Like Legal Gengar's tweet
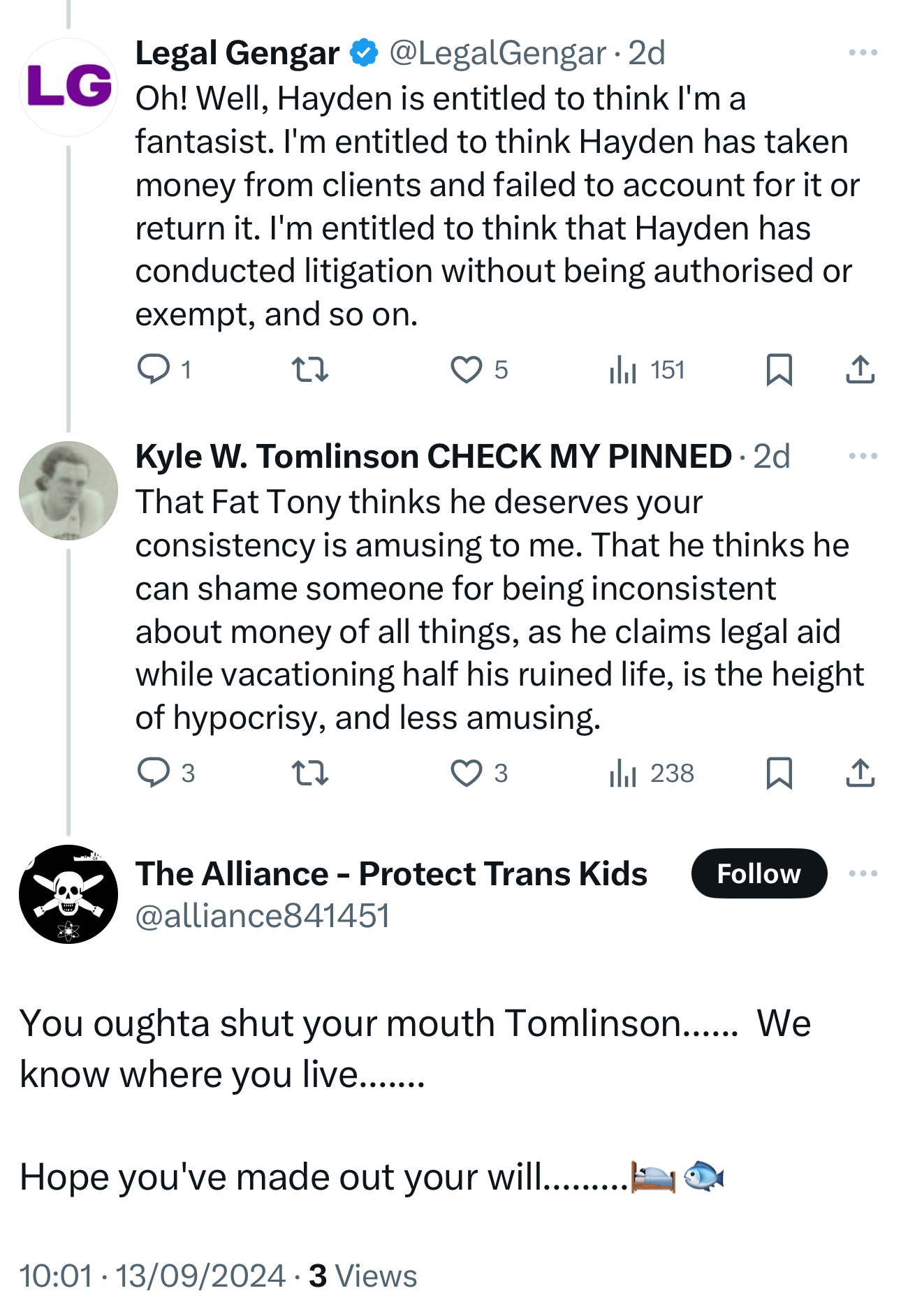The width and height of the screenshot is (901, 1316). tap(466, 369)
